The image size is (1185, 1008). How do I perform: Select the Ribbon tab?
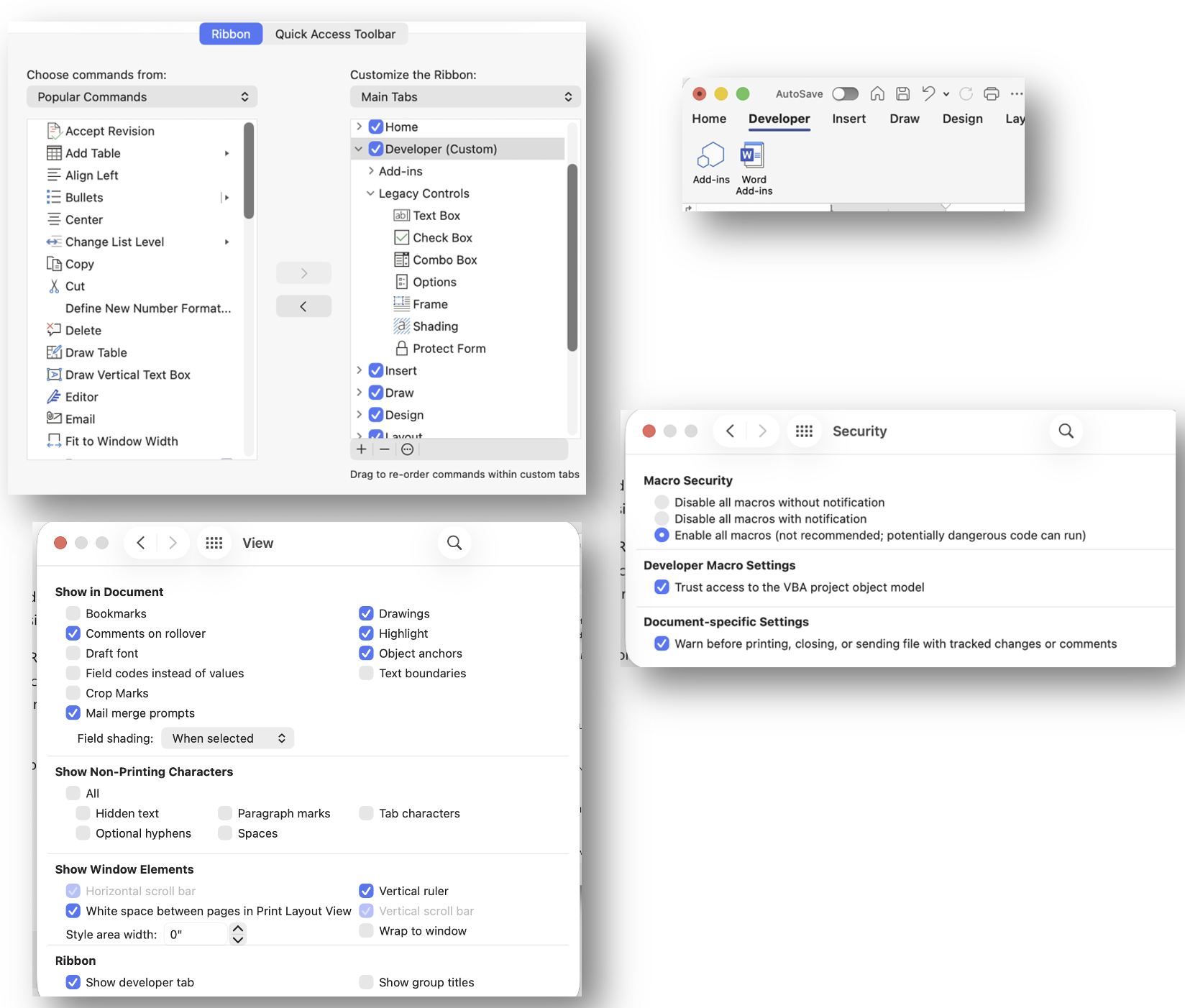(231, 34)
